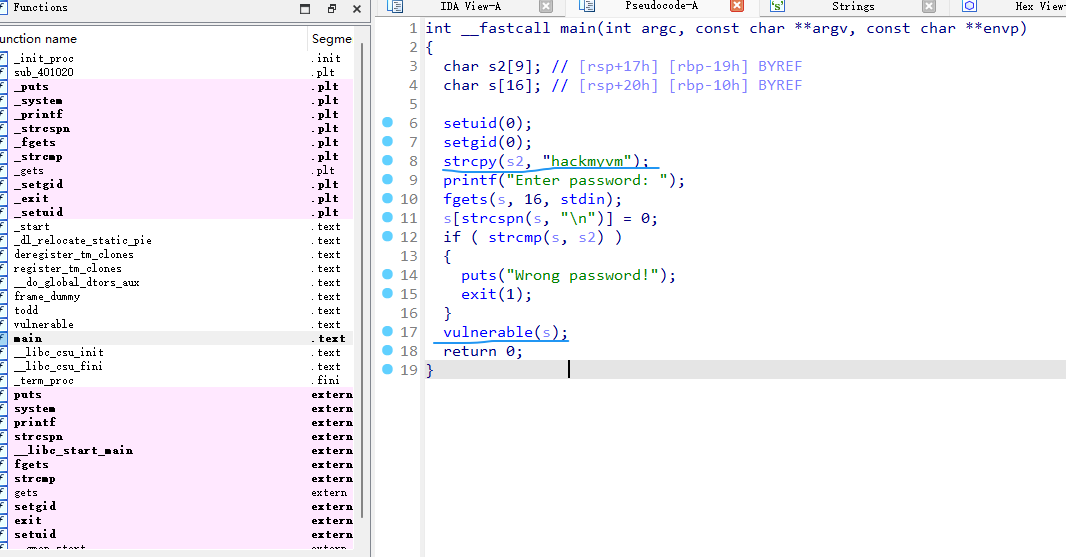Select the _printf .plt function
Viewport: 1066px width, 557px height.
tap(177, 114)
